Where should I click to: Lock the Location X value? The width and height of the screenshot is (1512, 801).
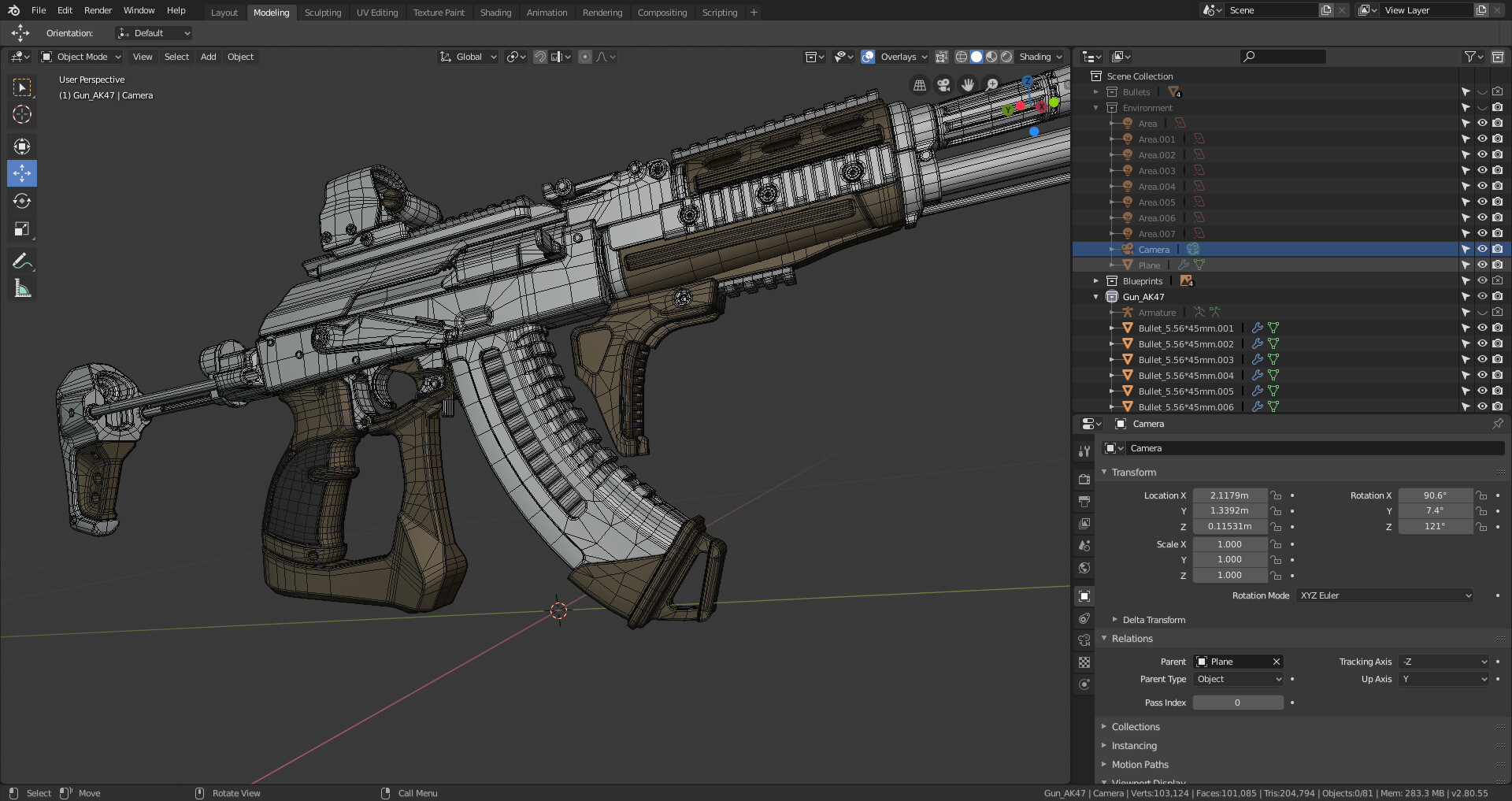point(1277,495)
